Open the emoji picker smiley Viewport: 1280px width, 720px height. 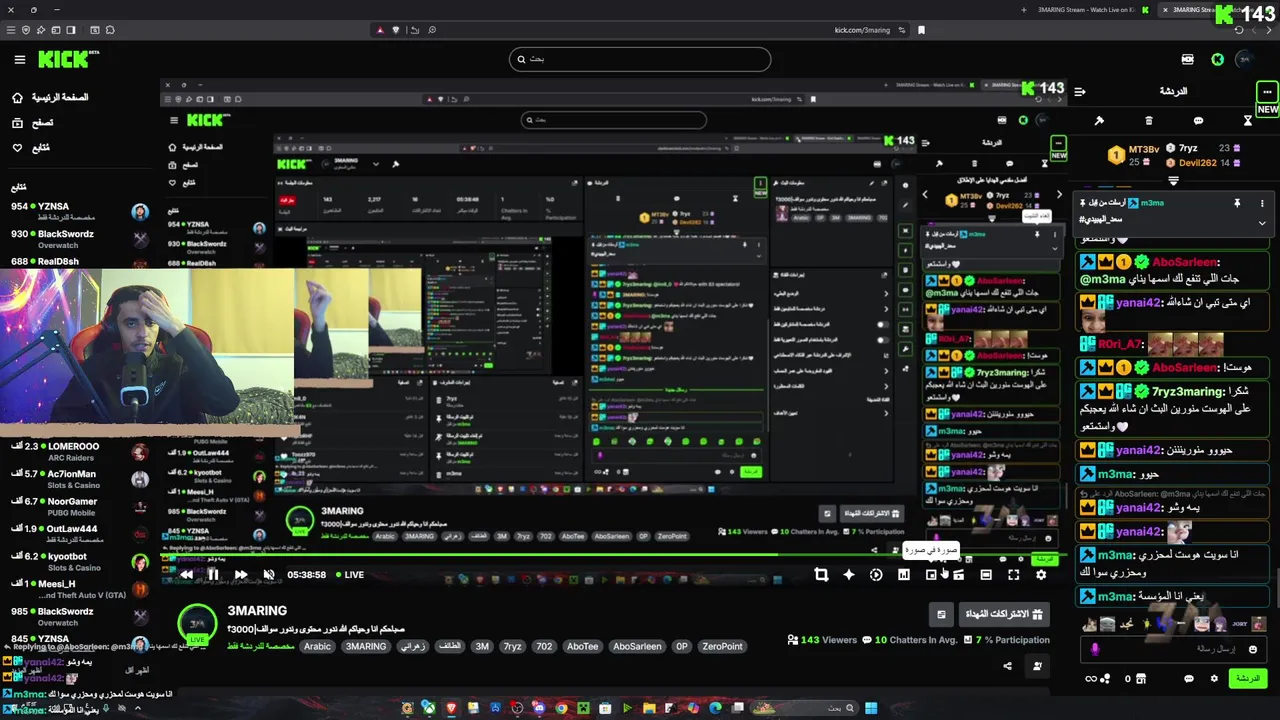pyautogui.click(x=1252, y=649)
